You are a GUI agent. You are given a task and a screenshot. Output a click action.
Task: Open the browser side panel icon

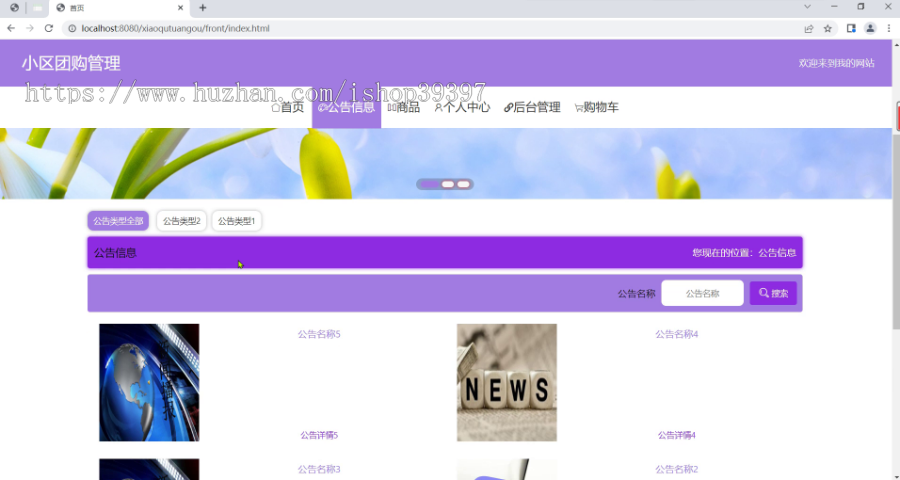(851, 28)
